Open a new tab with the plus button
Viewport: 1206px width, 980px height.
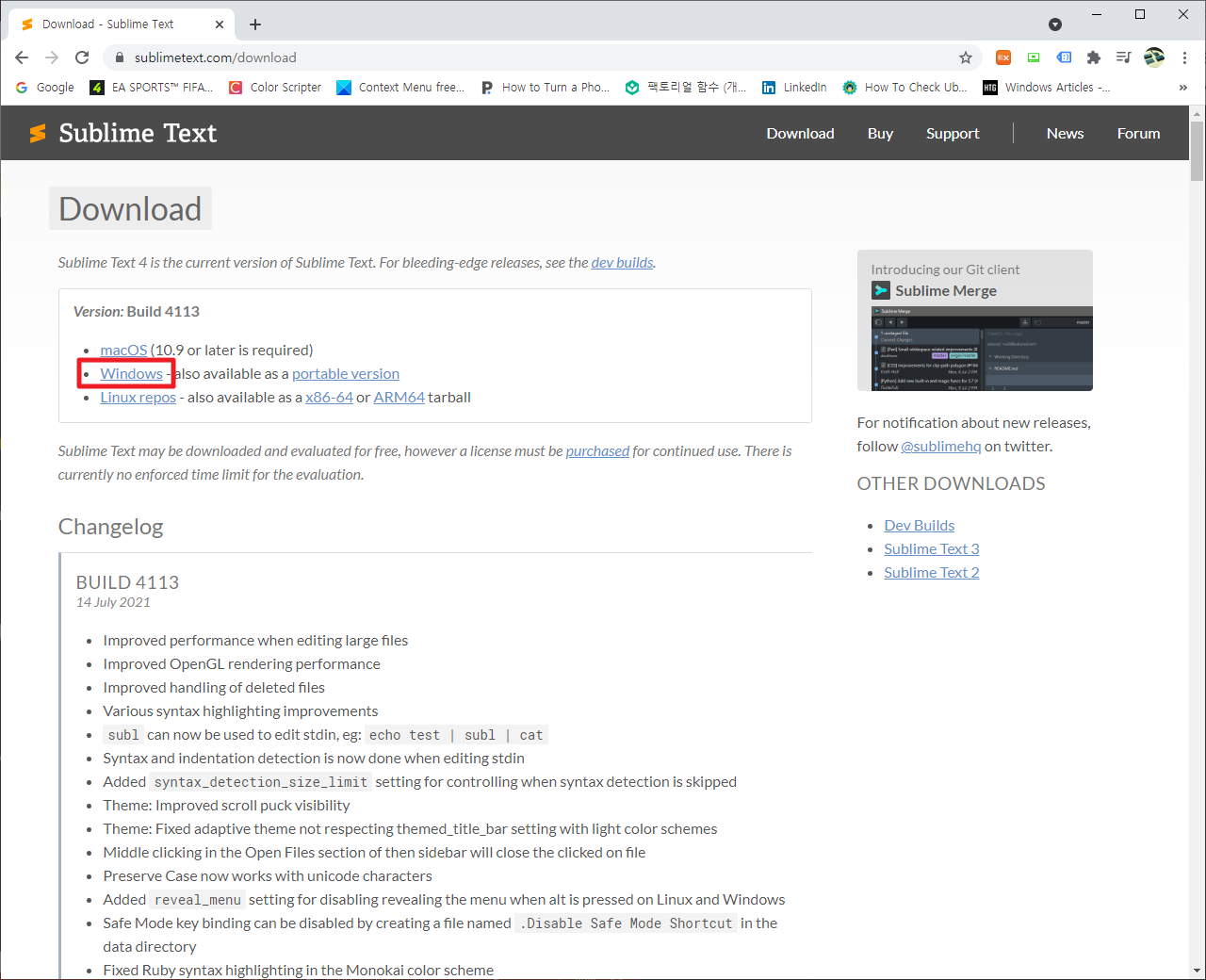(x=255, y=24)
